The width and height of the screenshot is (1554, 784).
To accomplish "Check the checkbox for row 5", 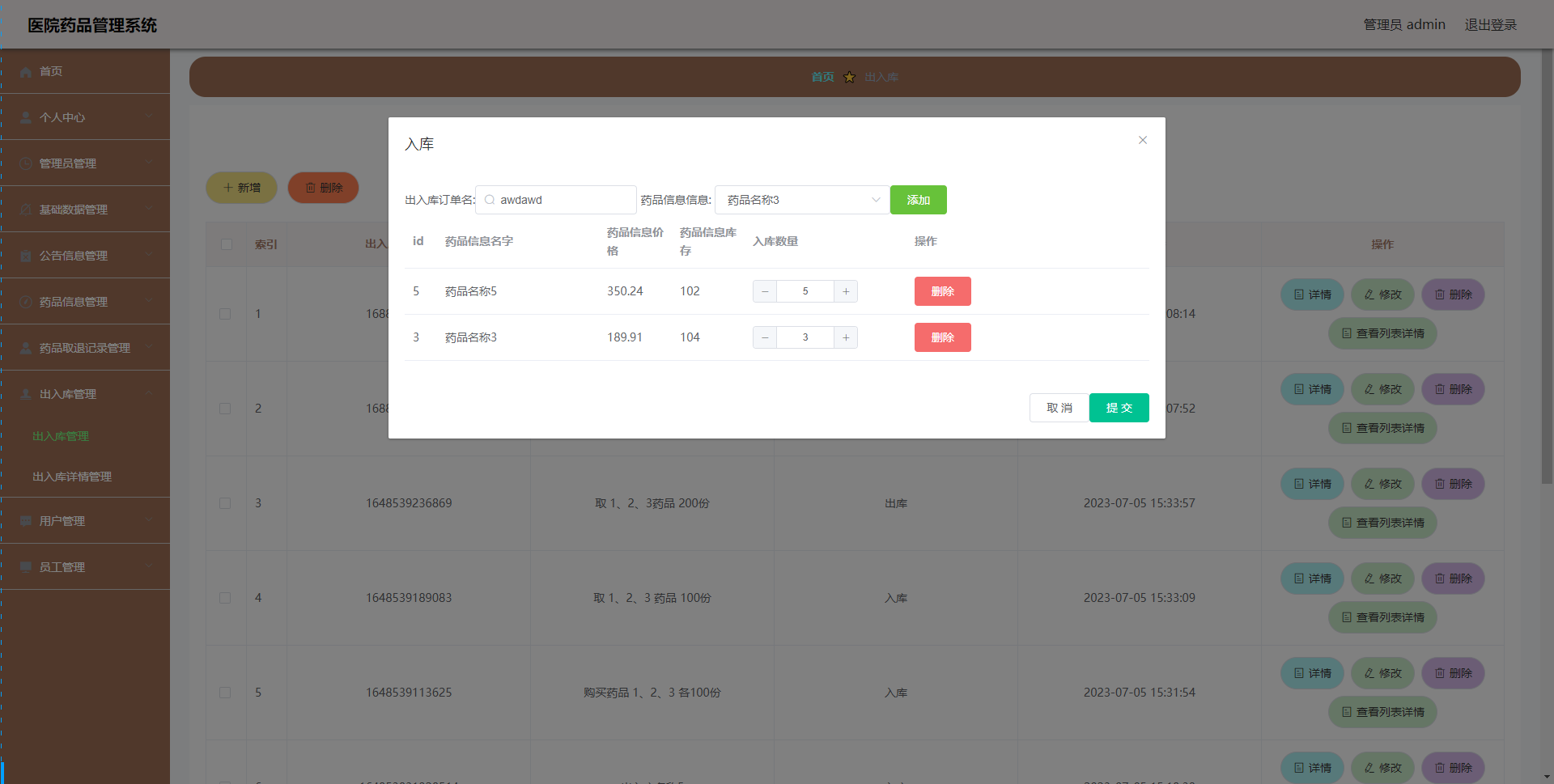I will pyautogui.click(x=225, y=693).
